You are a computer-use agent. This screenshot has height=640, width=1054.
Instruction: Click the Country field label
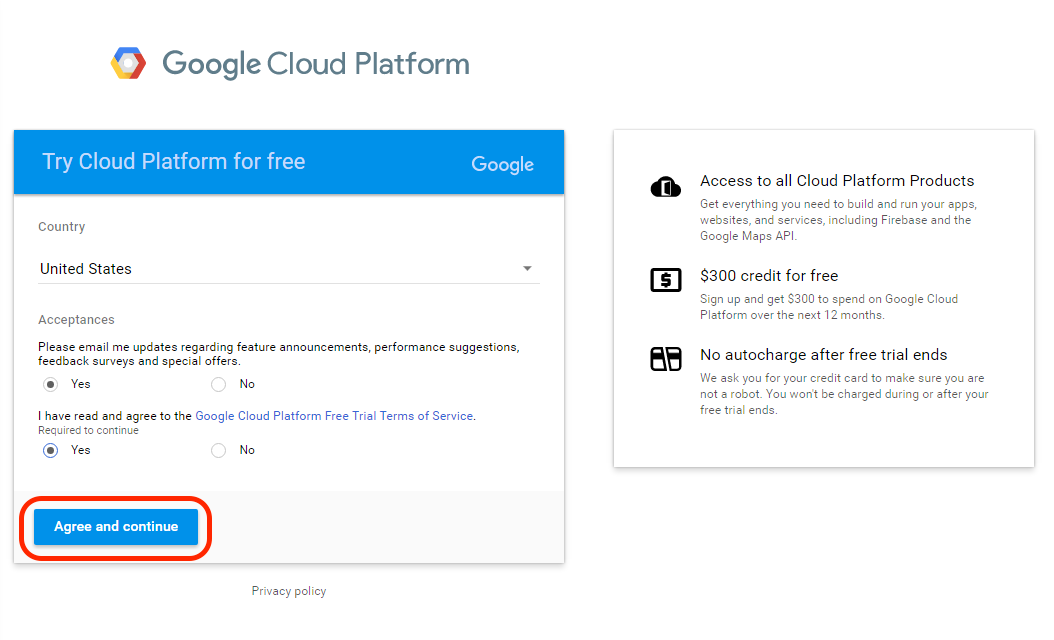62,227
